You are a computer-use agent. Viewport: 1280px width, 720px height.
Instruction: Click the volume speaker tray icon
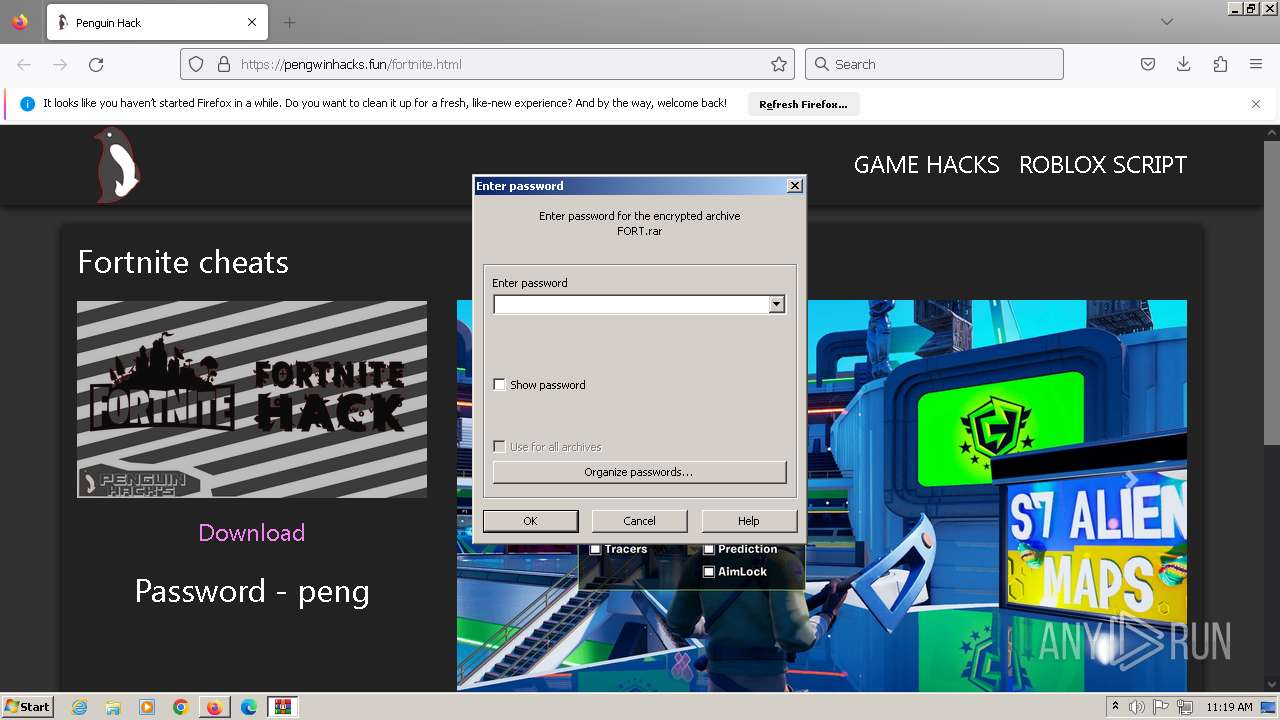click(1138, 707)
